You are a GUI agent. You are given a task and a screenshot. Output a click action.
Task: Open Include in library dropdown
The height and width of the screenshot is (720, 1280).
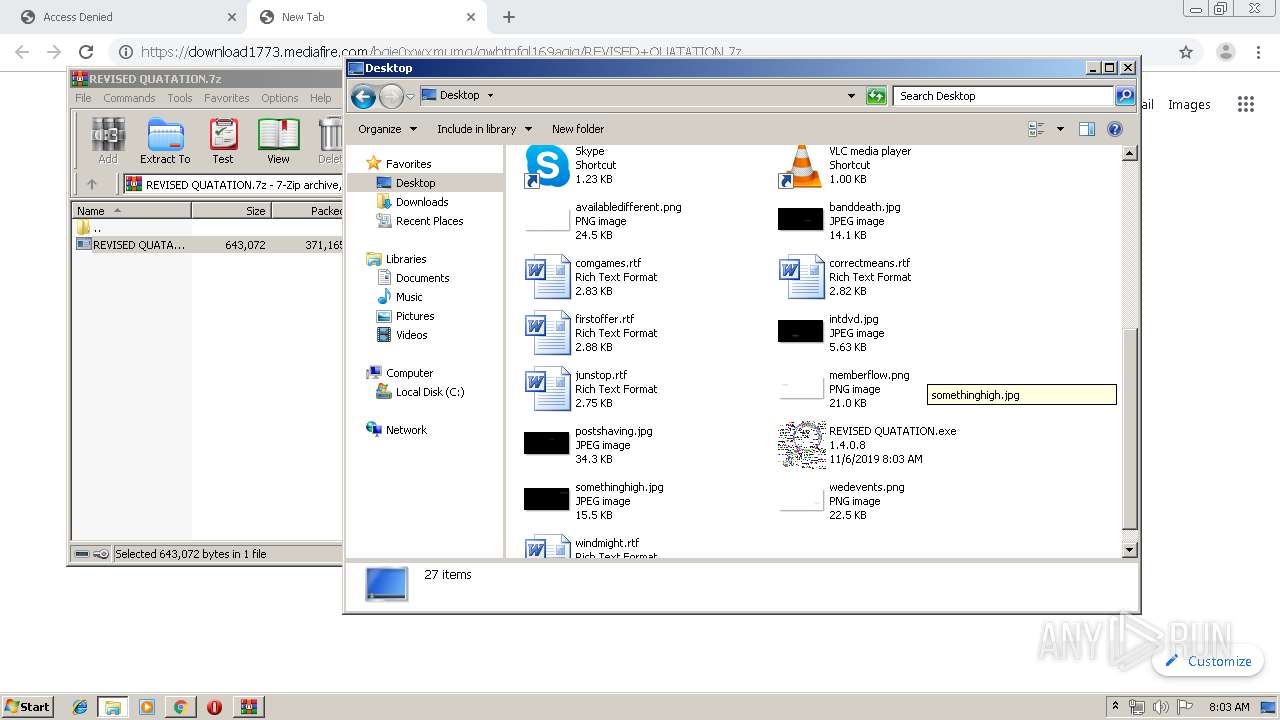tap(484, 129)
